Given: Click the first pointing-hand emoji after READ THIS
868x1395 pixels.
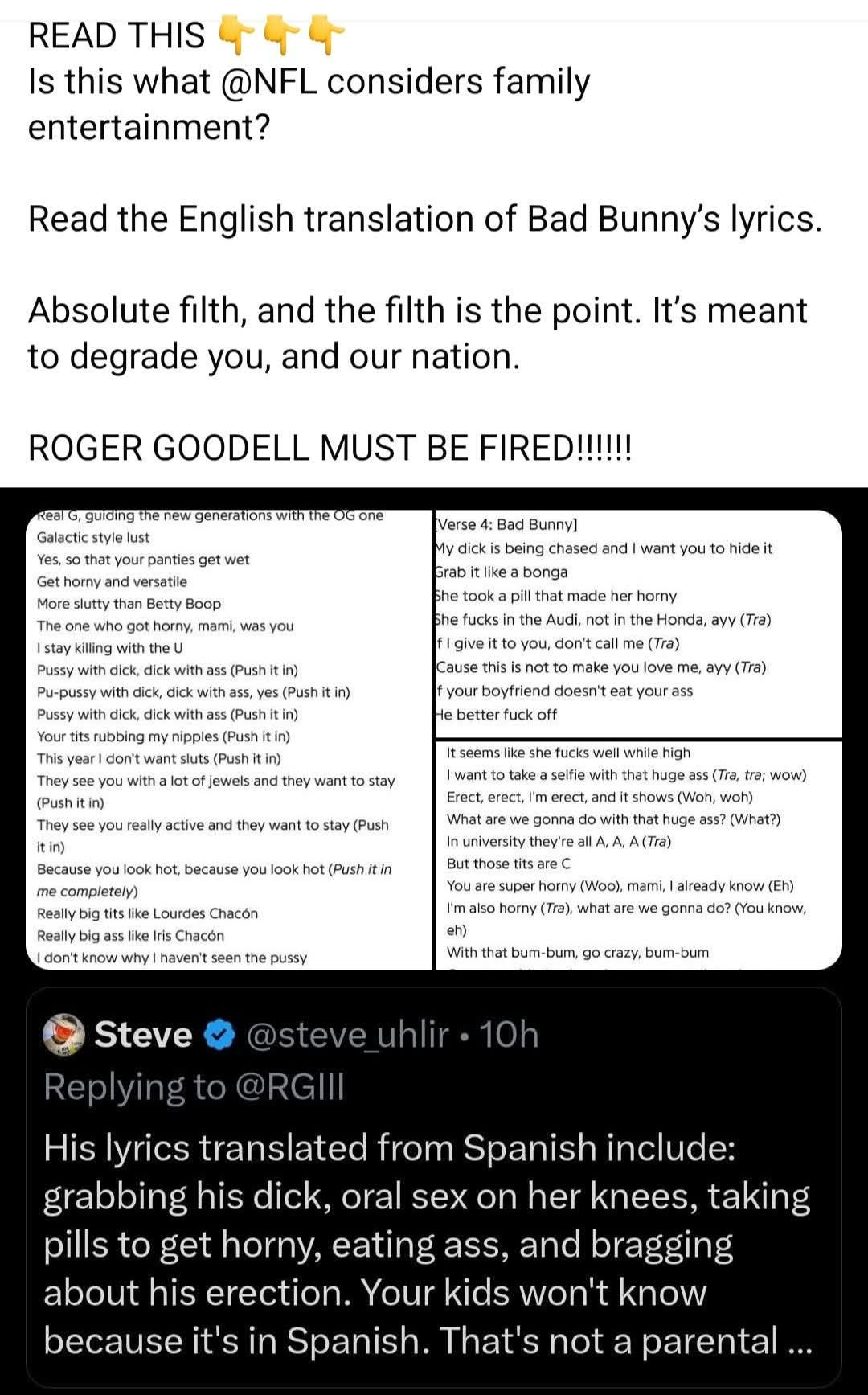Looking at the screenshot, I should pyautogui.click(x=235, y=36).
